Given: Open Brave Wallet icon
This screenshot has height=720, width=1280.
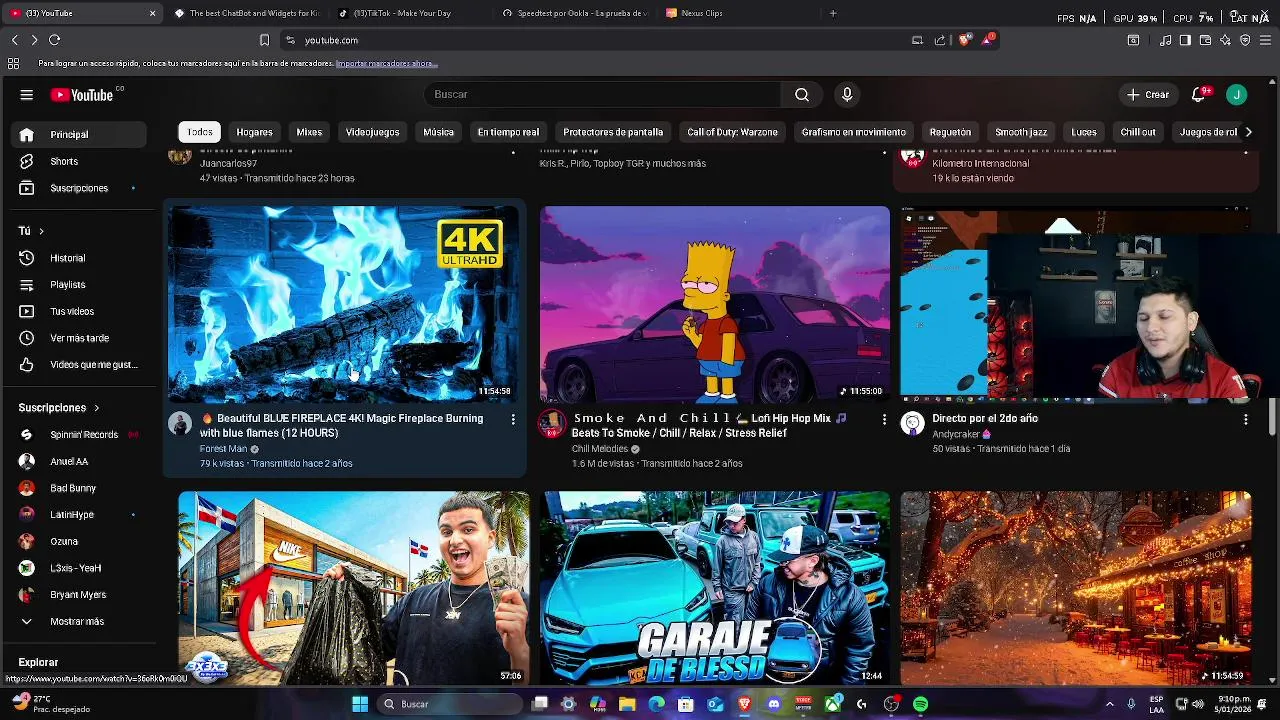Looking at the screenshot, I should click(x=1205, y=40).
